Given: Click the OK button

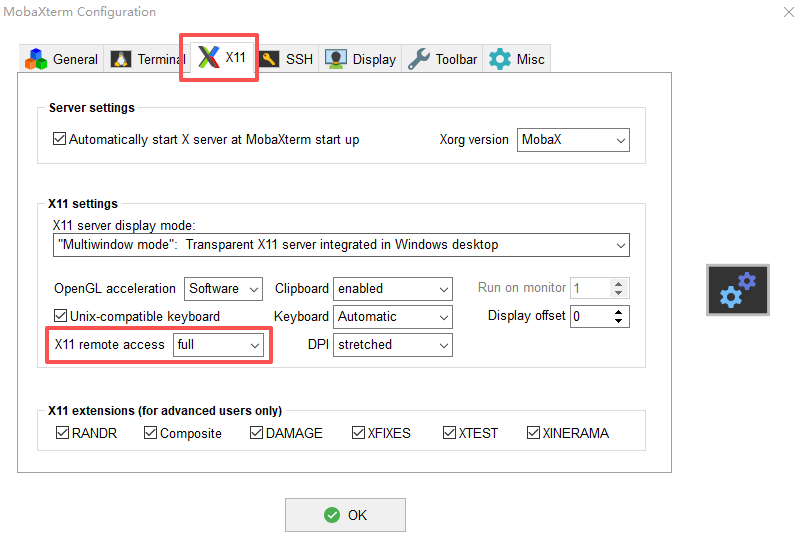Looking at the screenshot, I should tap(345, 515).
